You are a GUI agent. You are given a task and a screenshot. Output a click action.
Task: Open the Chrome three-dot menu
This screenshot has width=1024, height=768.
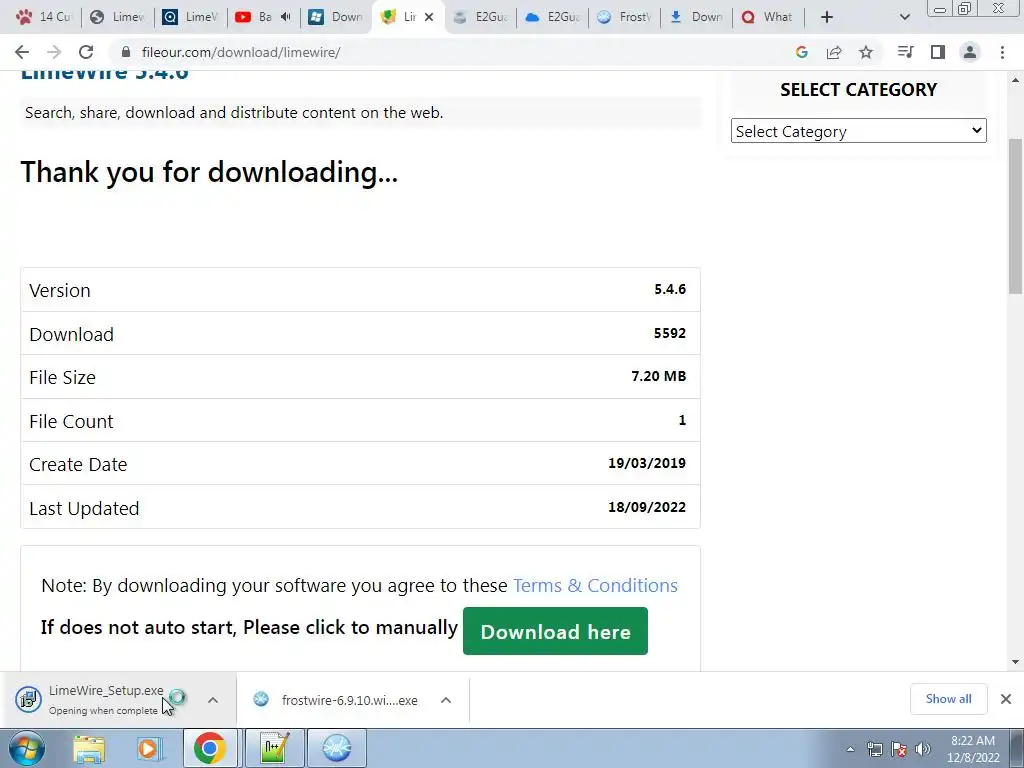tap(1002, 52)
